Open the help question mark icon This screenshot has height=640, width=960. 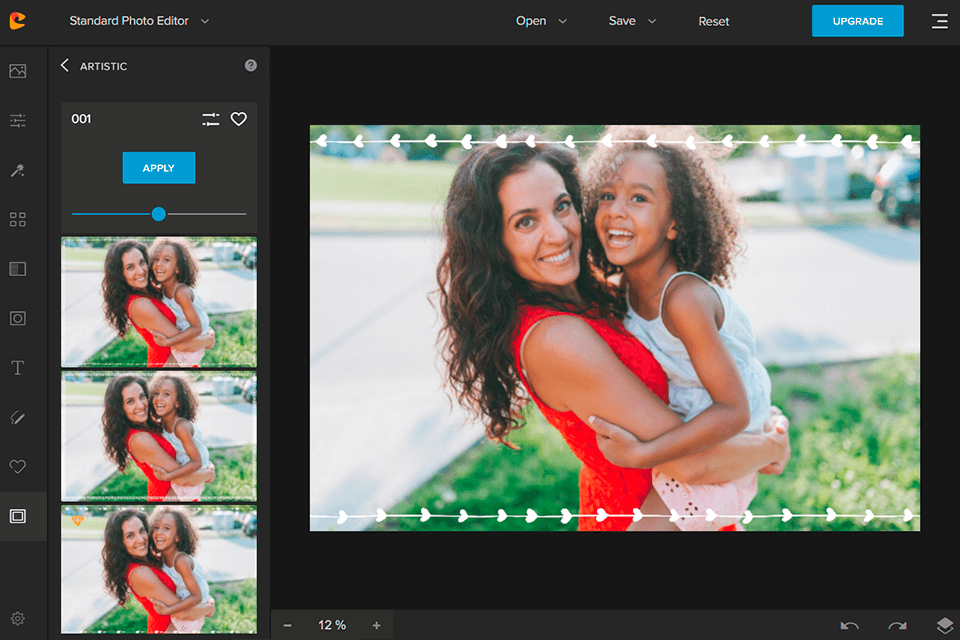pyautogui.click(x=250, y=66)
